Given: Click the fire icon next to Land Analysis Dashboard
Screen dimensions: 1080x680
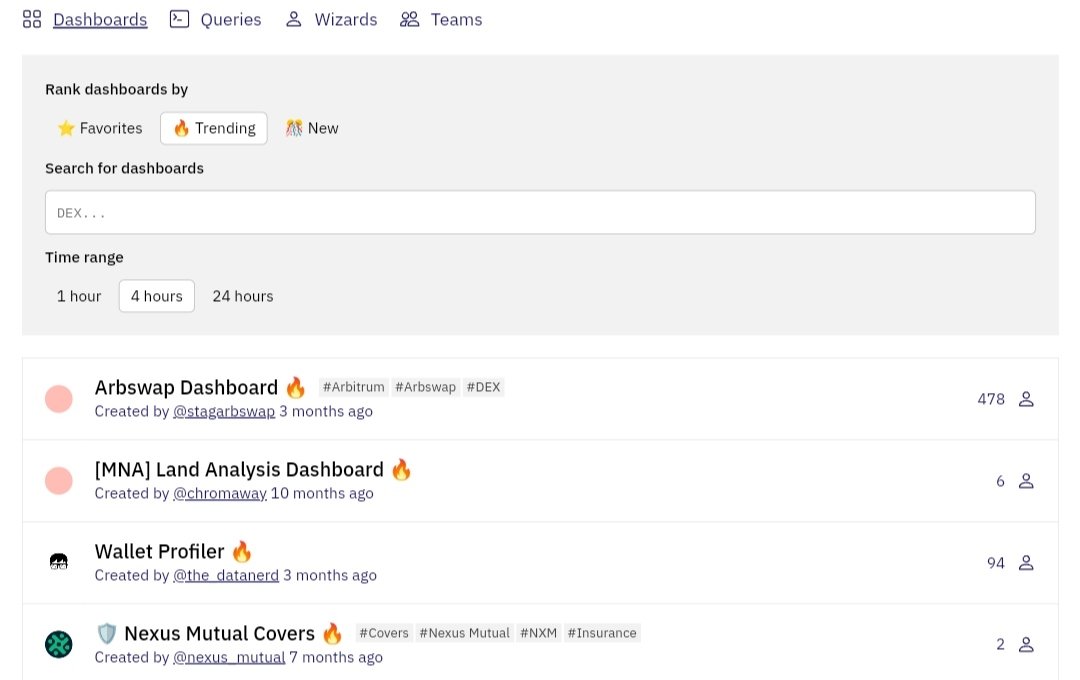Looking at the screenshot, I should pyautogui.click(x=401, y=469).
